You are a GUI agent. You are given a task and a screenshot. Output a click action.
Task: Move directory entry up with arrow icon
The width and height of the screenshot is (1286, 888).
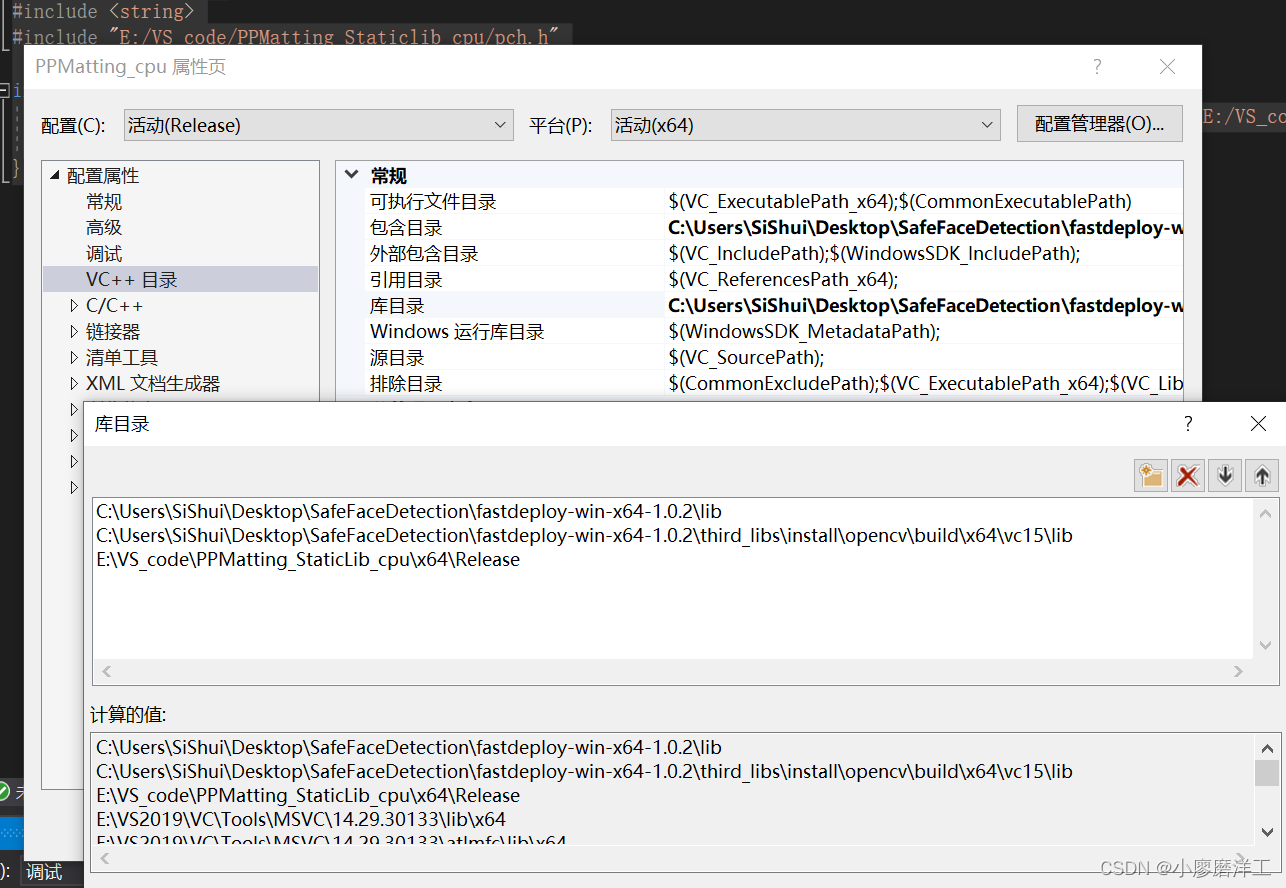tap(1261, 475)
